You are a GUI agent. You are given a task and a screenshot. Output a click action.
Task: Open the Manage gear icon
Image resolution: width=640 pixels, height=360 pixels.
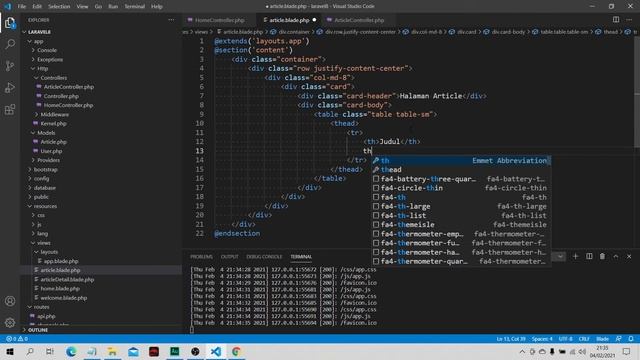click(10, 323)
